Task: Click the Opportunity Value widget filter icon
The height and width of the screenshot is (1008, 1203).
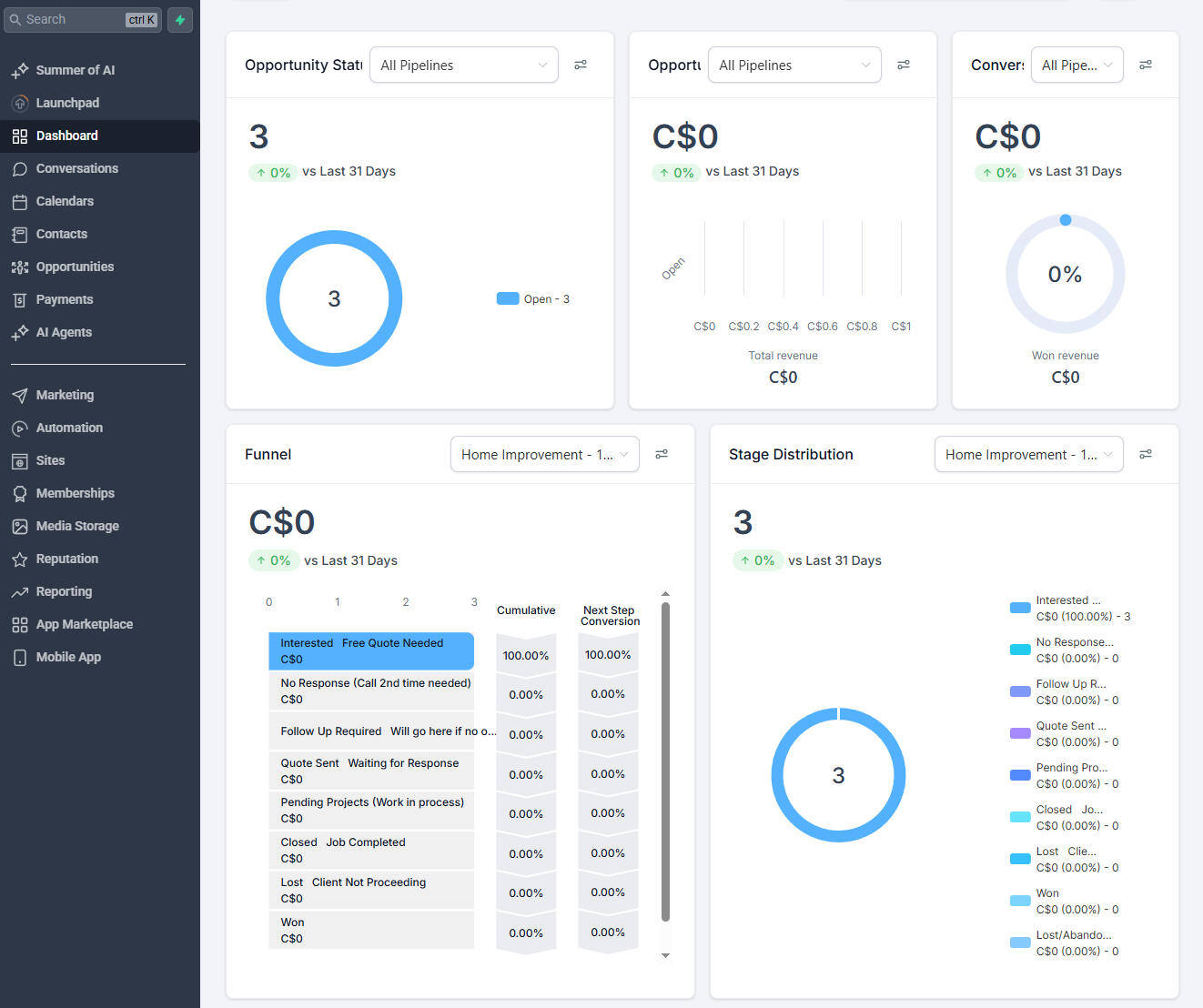Action: pos(904,65)
